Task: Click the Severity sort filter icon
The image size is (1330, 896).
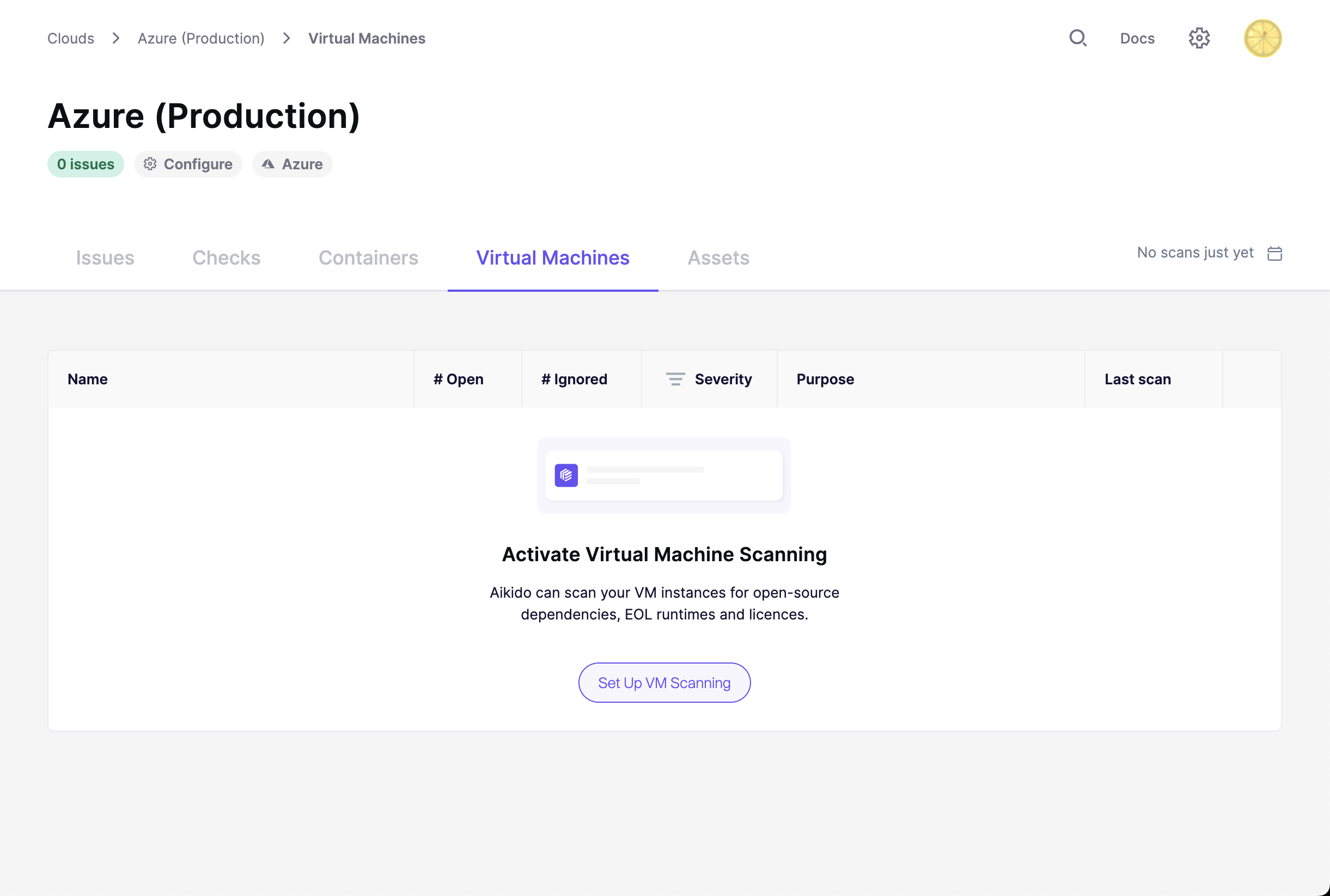Action: click(x=675, y=379)
